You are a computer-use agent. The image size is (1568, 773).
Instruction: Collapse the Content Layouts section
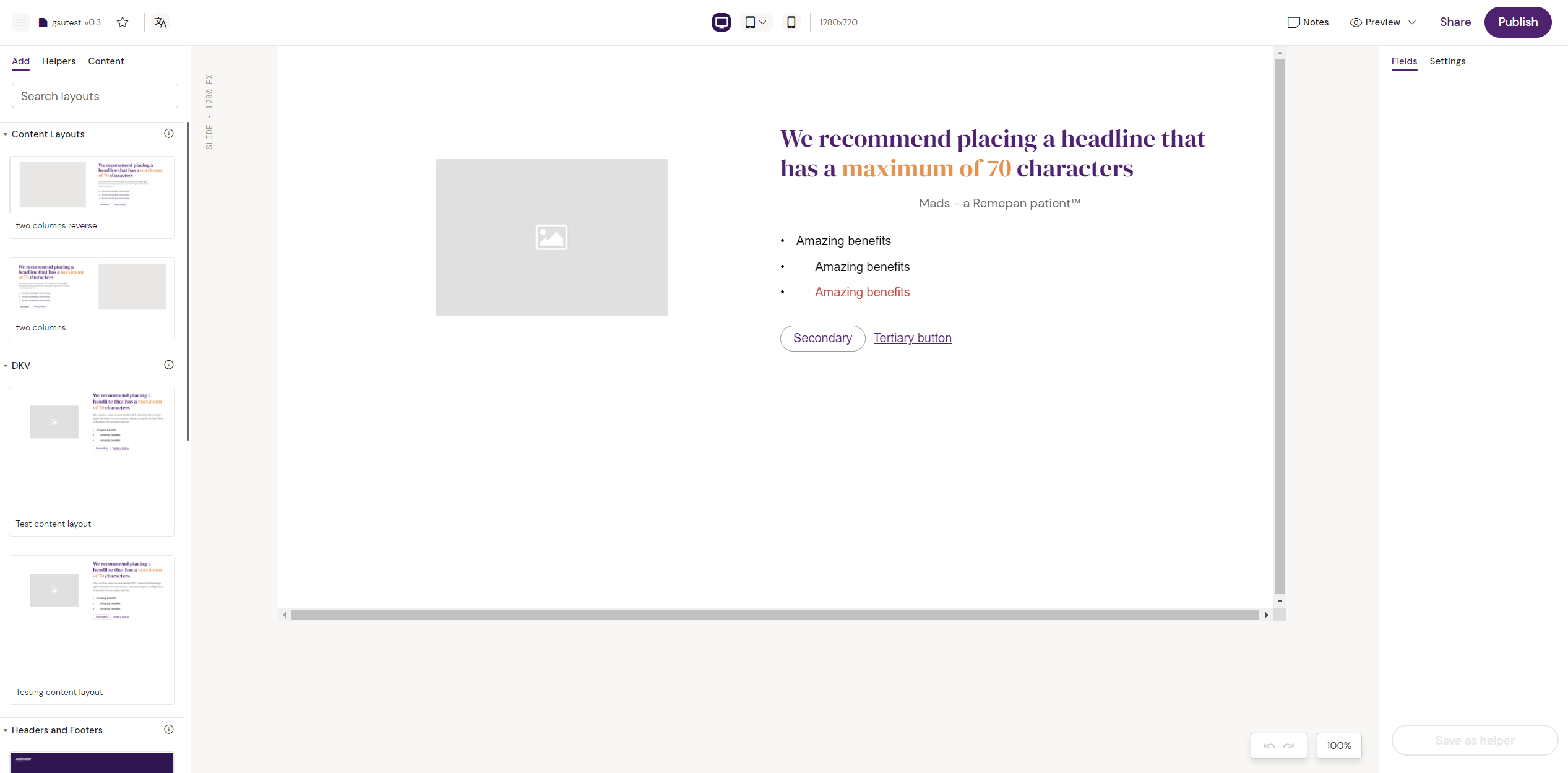coord(5,134)
